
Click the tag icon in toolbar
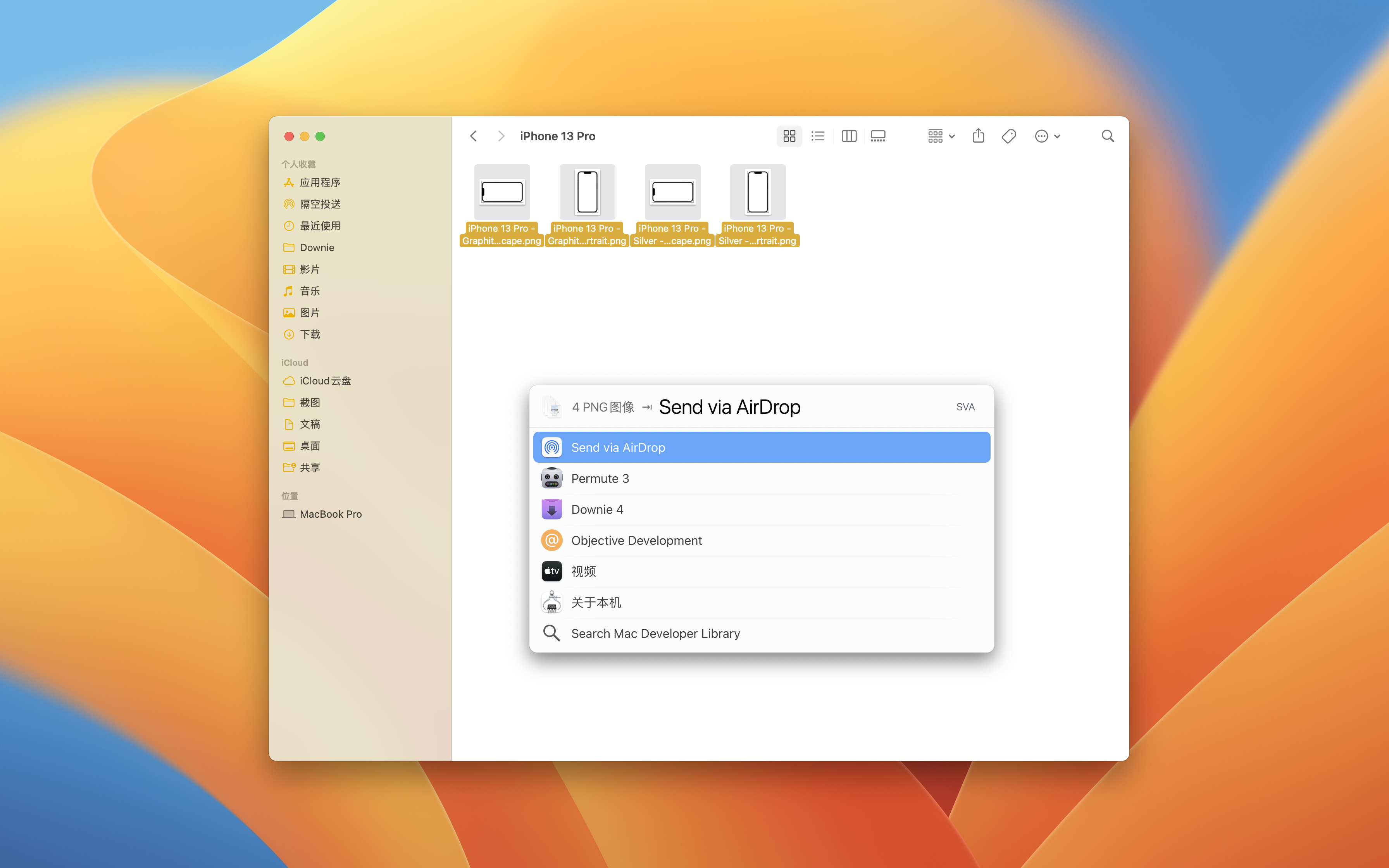[1008, 136]
